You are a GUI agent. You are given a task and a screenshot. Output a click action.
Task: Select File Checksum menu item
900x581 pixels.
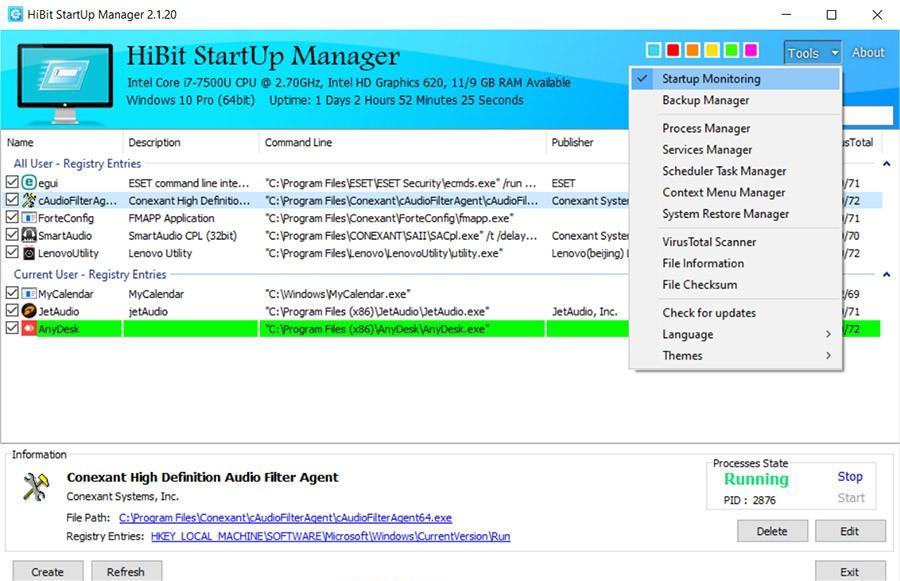point(735,284)
